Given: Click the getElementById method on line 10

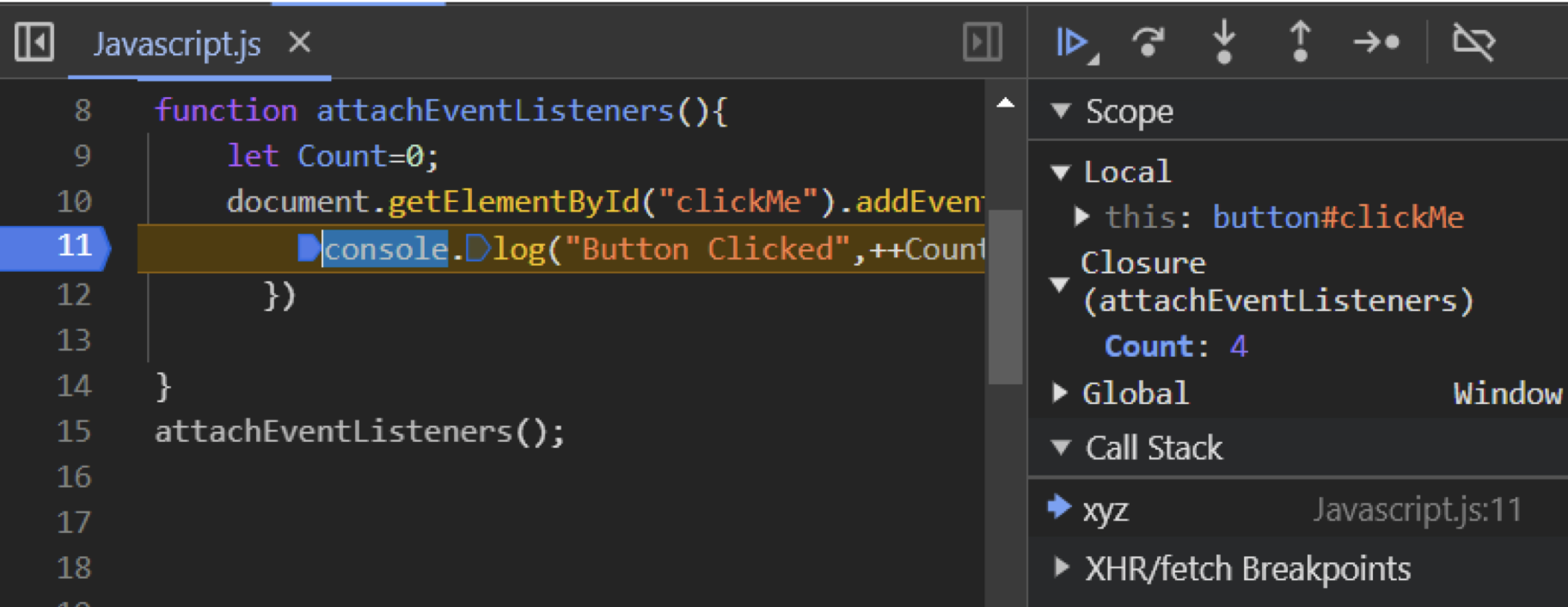Looking at the screenshot, I should coord(514,202).
